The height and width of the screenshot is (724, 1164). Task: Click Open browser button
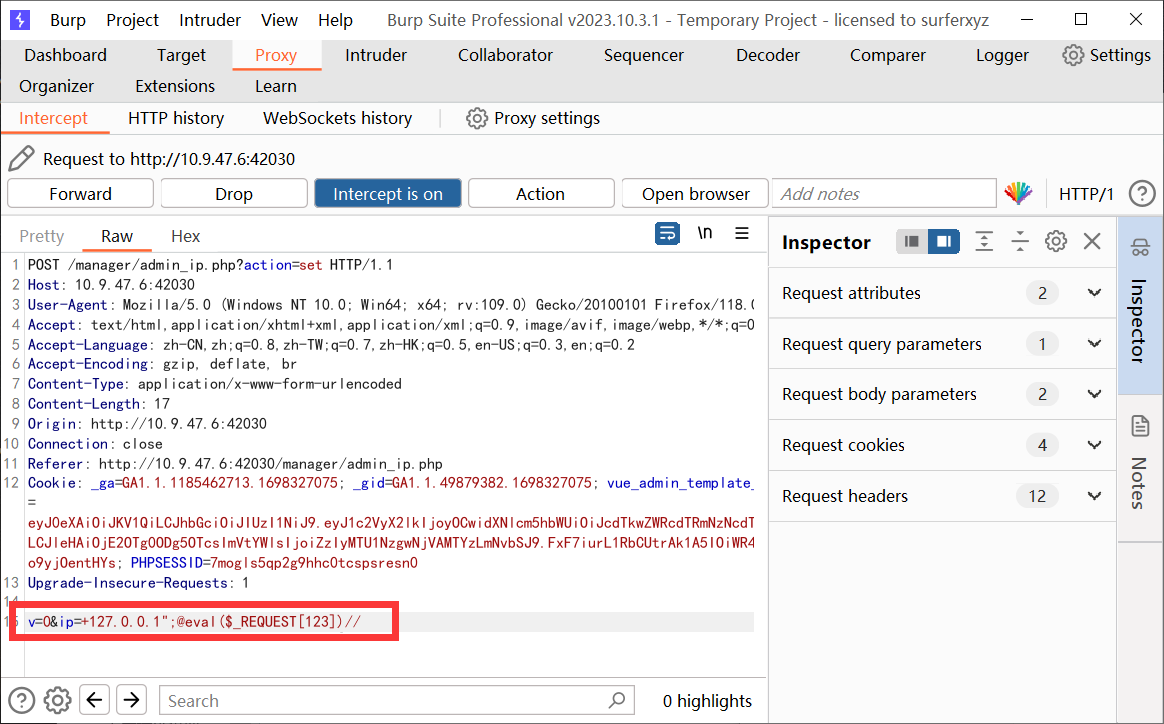696,194
